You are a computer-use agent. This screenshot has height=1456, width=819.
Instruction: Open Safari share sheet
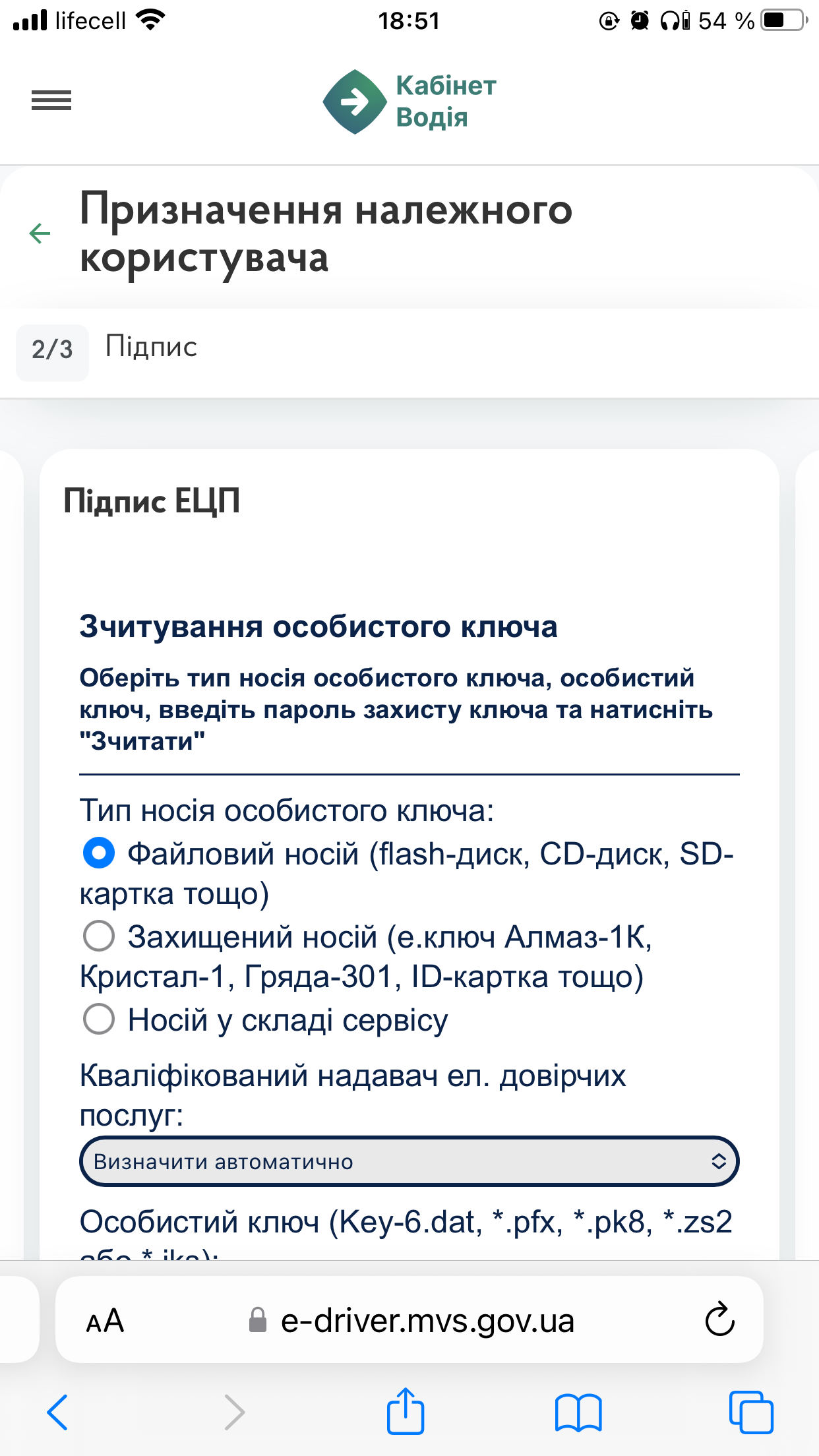[x=405, y=1411]
